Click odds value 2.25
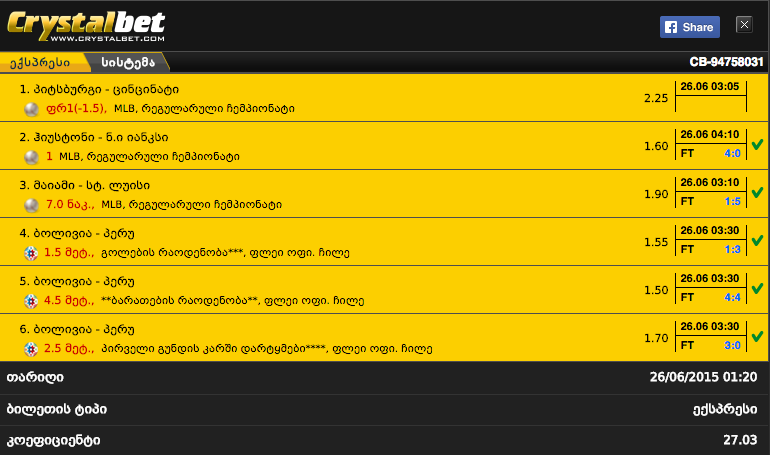Viewport: 770px width, 455px height. click(656, 98)
